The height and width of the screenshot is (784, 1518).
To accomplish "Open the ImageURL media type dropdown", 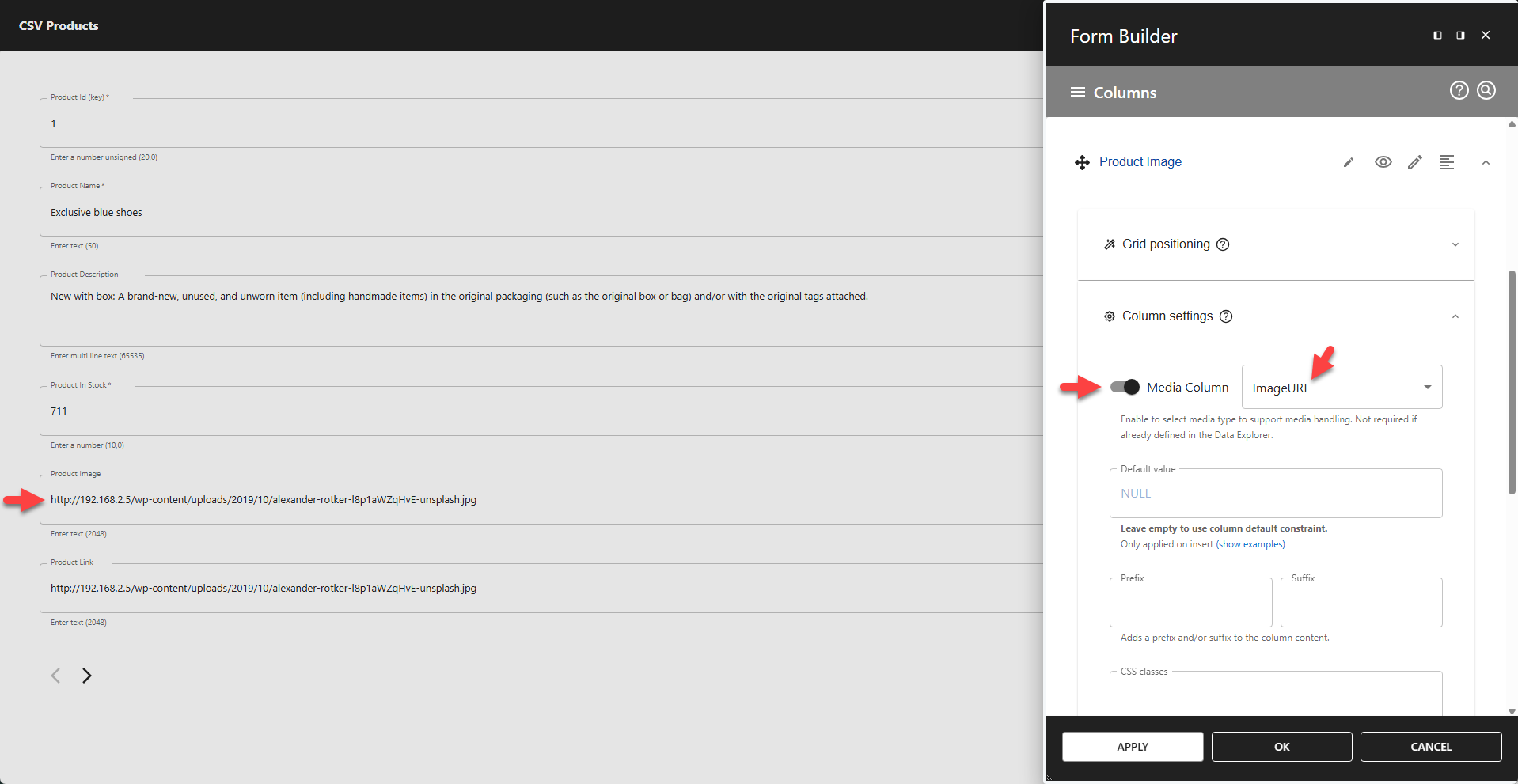I will click(1427, 387).
